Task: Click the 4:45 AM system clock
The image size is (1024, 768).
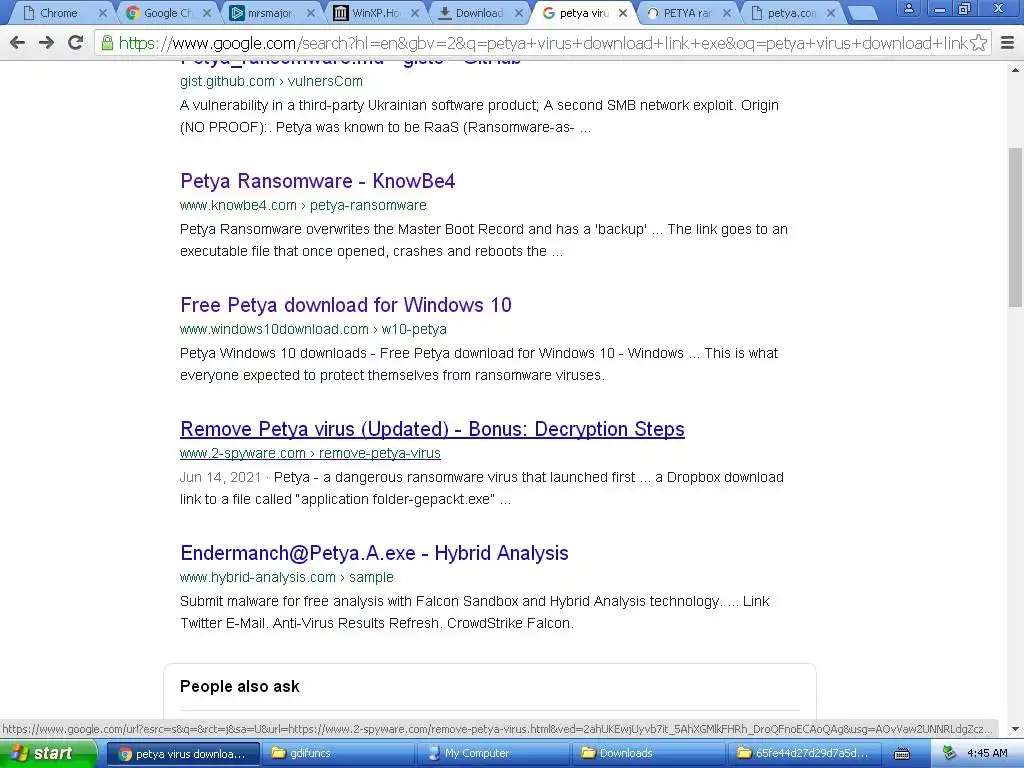Action: point(987,754)
